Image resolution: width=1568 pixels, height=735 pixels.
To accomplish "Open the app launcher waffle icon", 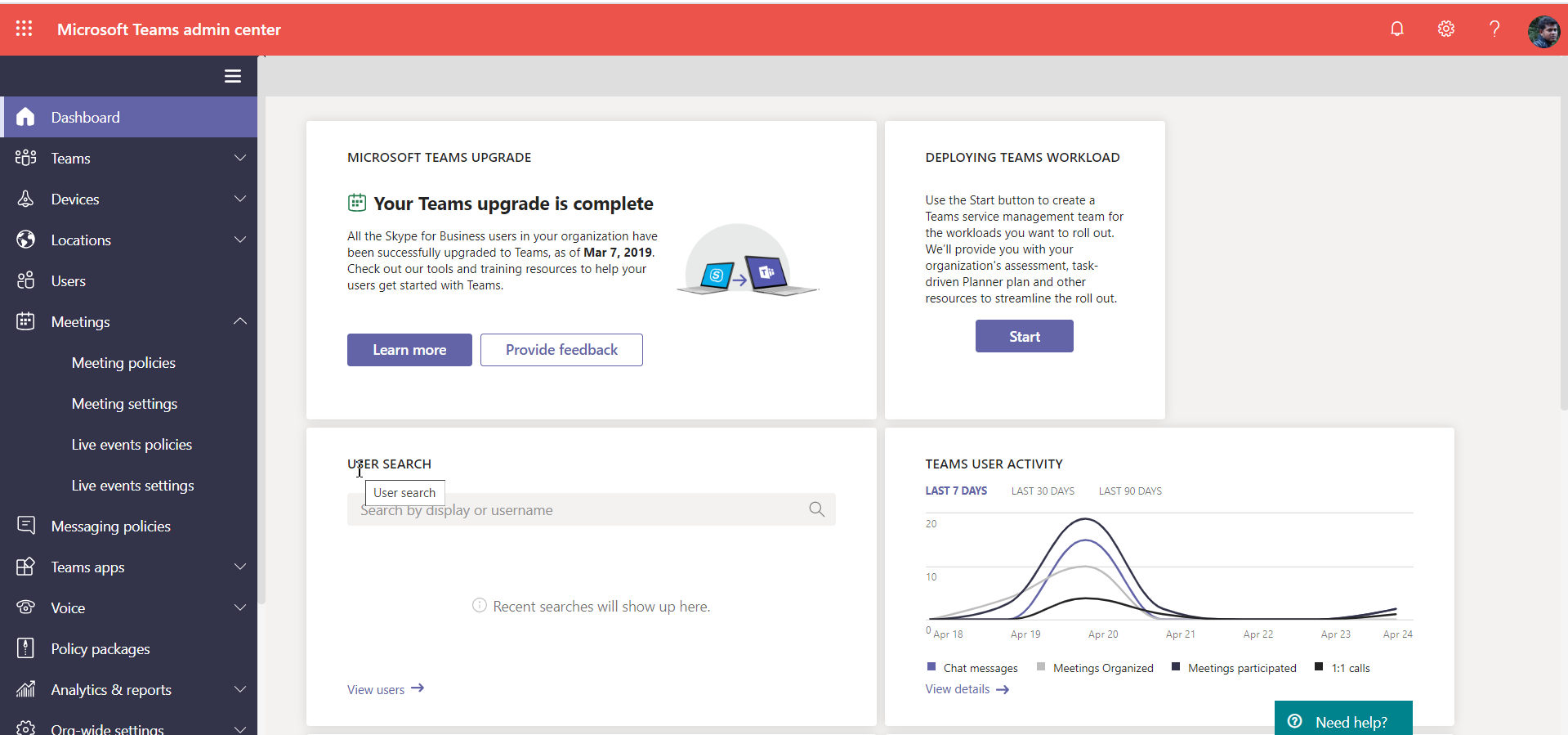I will pyautogui.click(x=25, y=29).
